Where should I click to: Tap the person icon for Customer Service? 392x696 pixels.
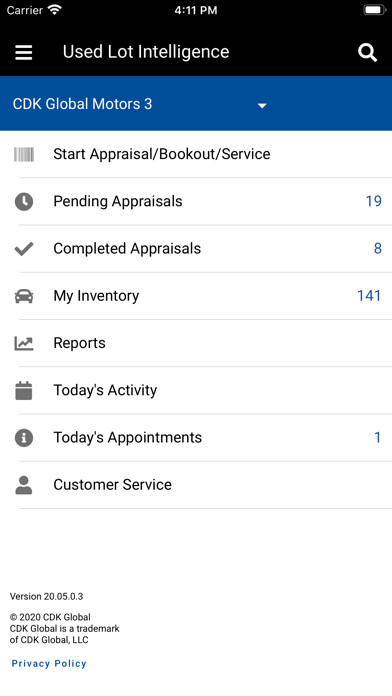click(x=24, y=485)
